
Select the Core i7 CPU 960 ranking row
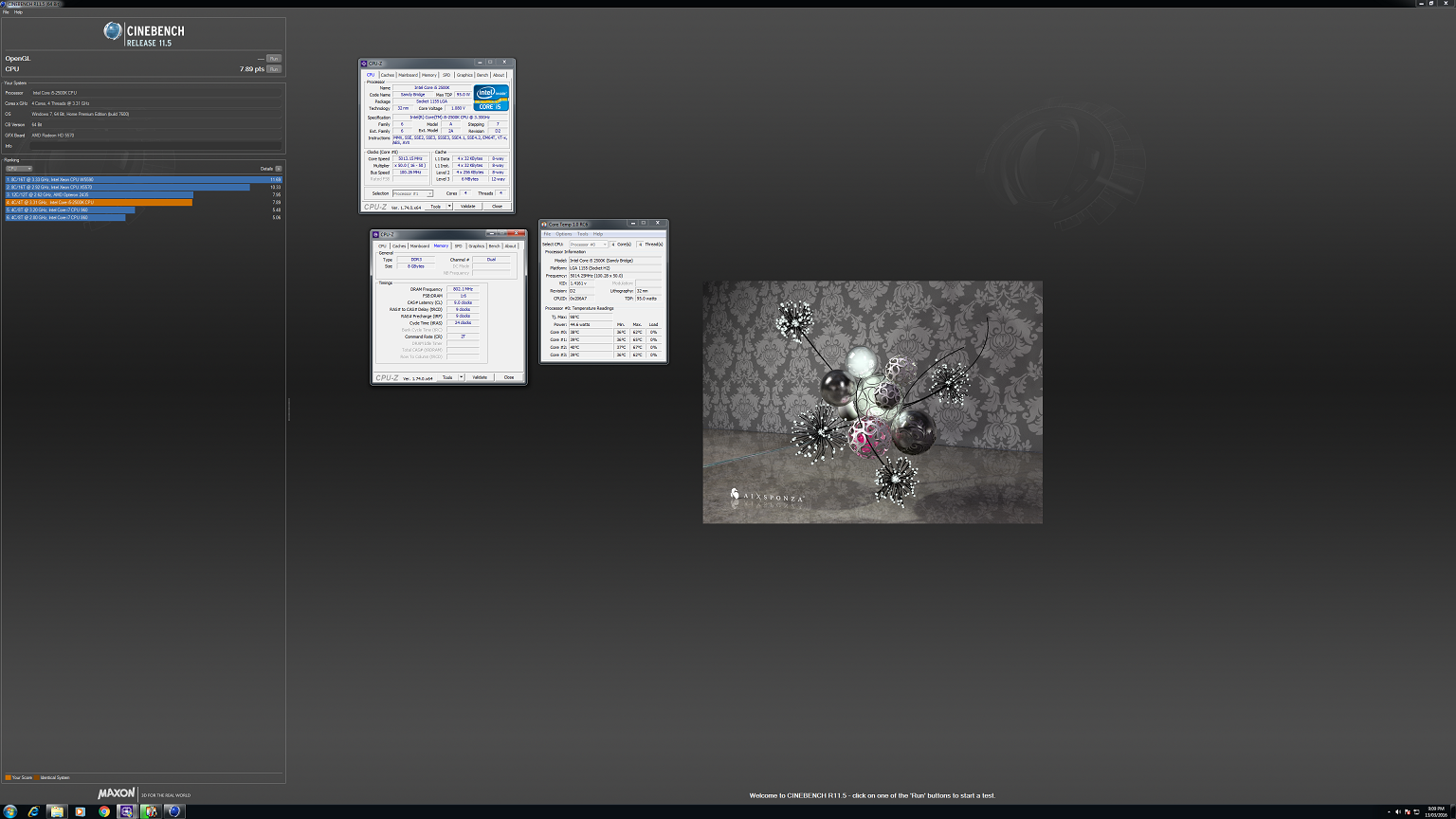coord(143,209)
